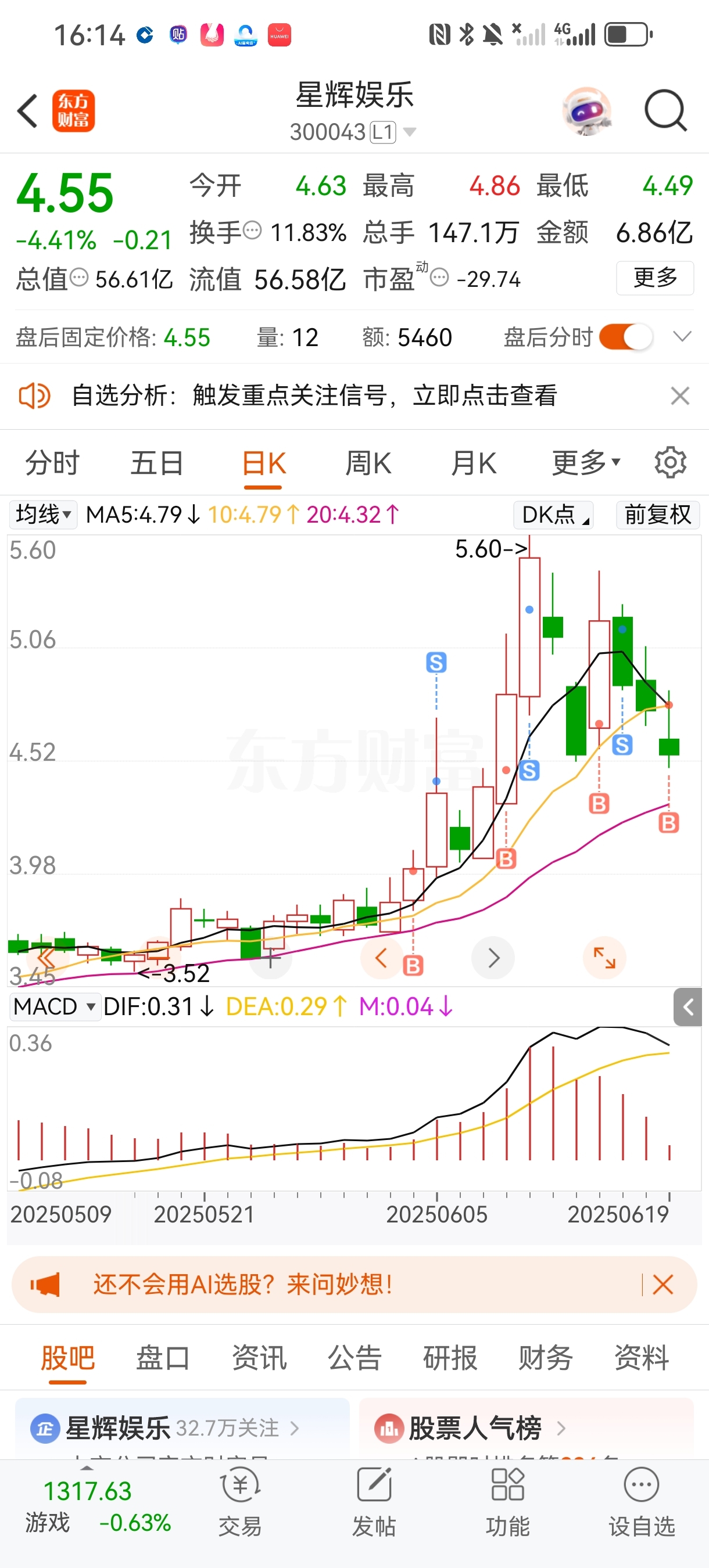
Task: Tap the speaker icon beside 自选分析
Action: (x=35, y=395)
